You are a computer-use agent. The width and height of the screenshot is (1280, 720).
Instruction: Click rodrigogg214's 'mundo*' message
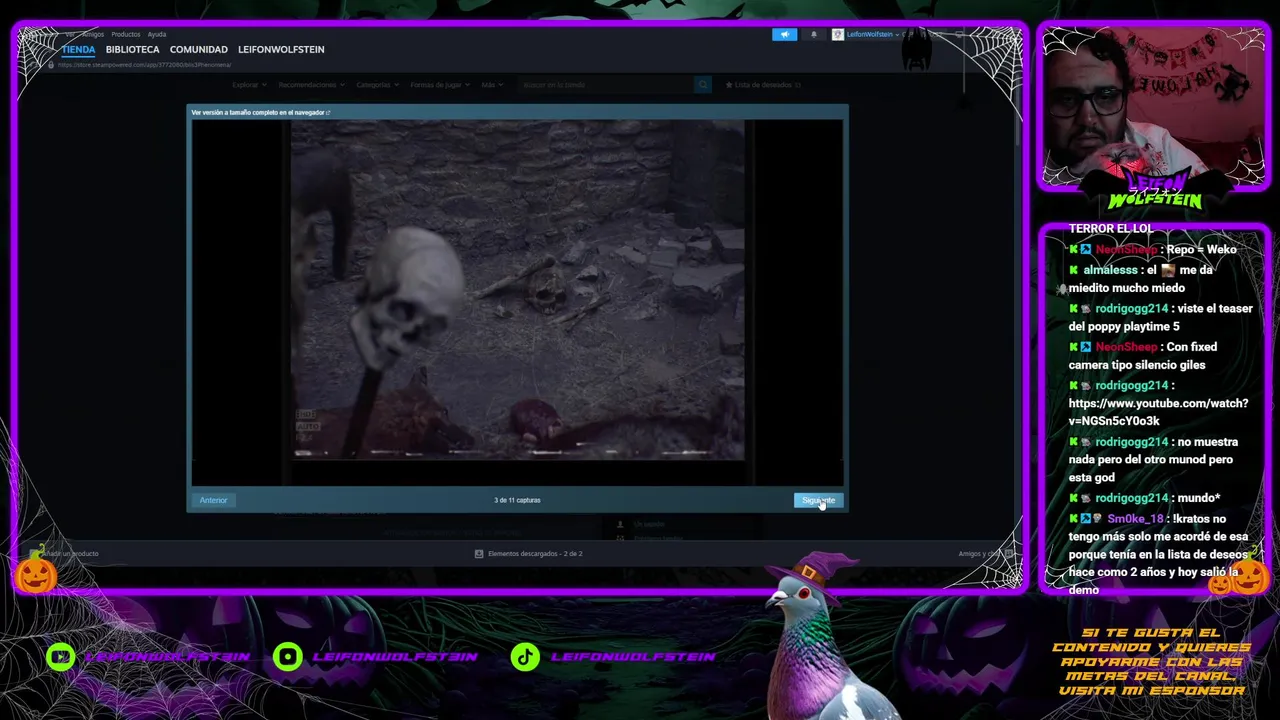(x=1145, y=498)
